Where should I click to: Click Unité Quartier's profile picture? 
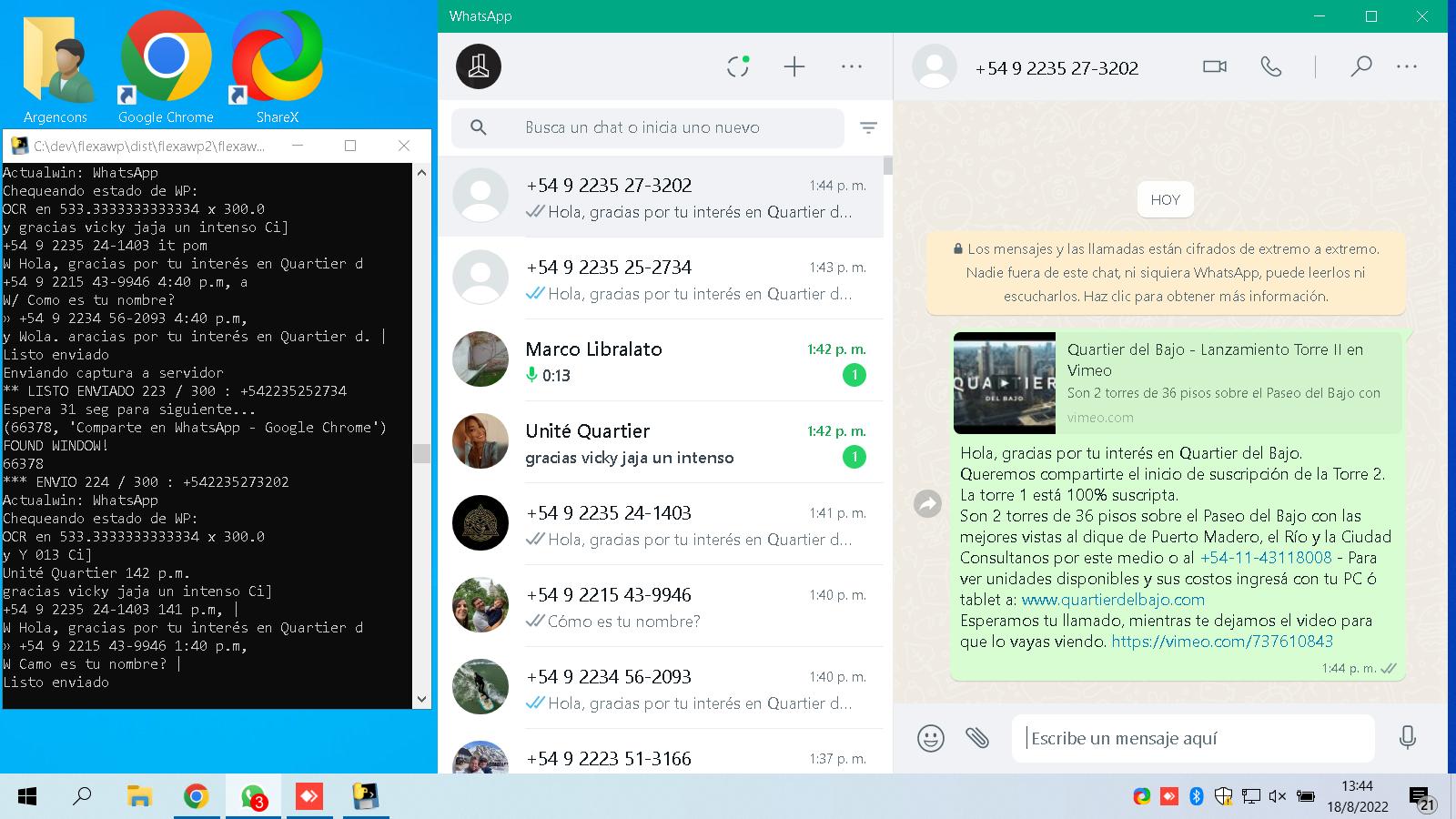[480, 441]
